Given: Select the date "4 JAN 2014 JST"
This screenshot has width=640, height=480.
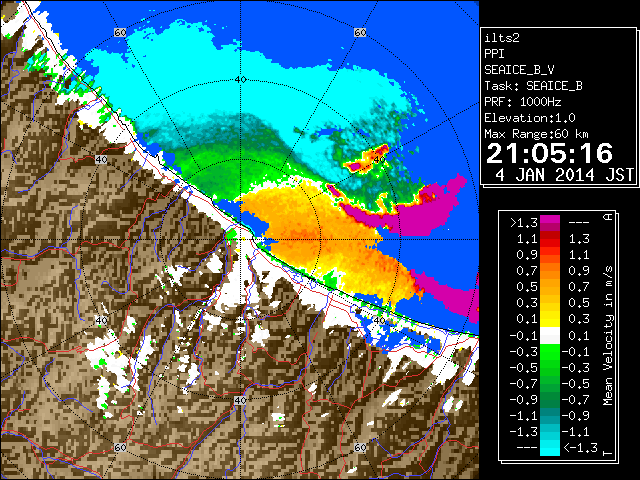Looking at the screenshot, I should (x=564, y=175).
